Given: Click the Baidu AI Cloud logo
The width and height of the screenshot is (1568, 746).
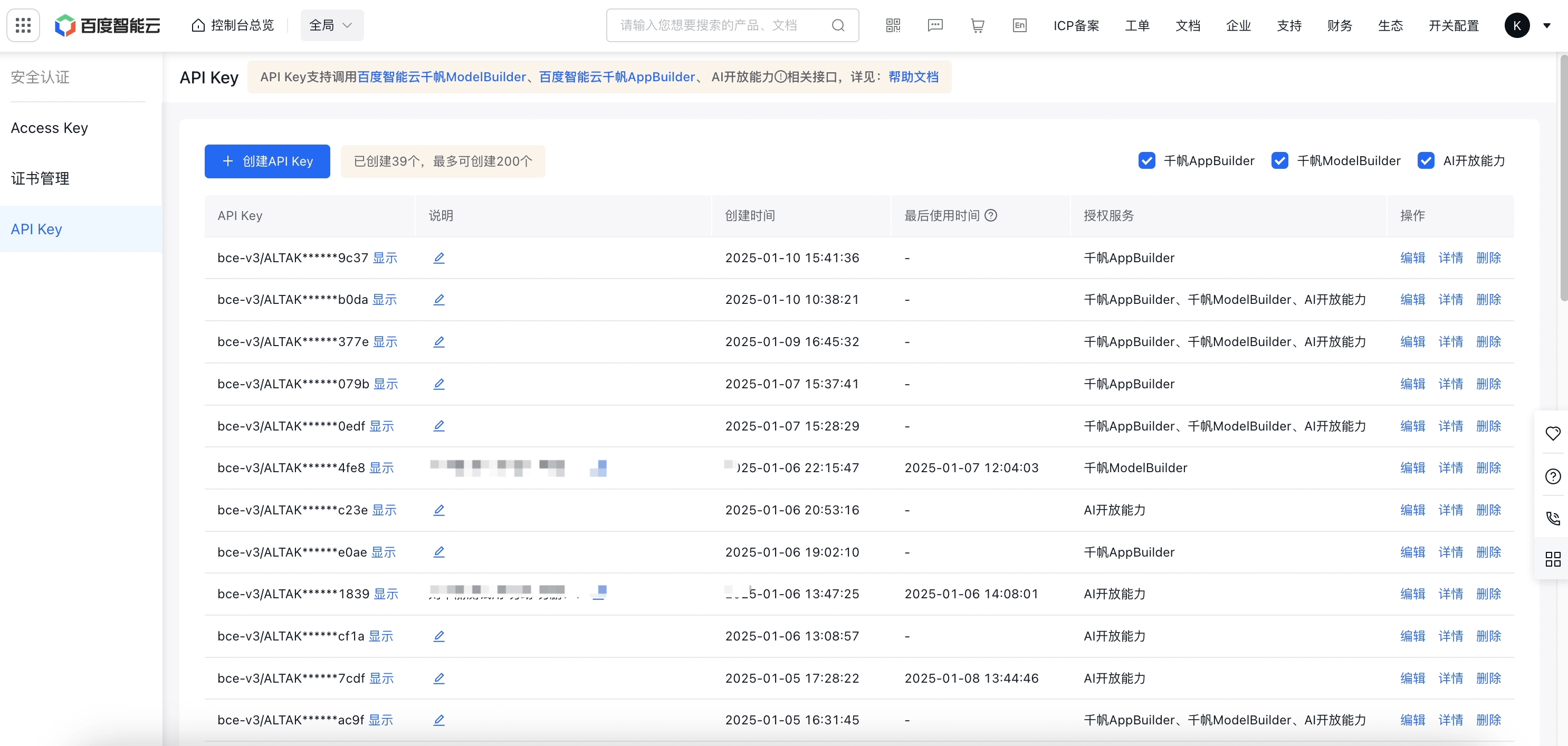Looking at the screenshot, I should (108, 25).
